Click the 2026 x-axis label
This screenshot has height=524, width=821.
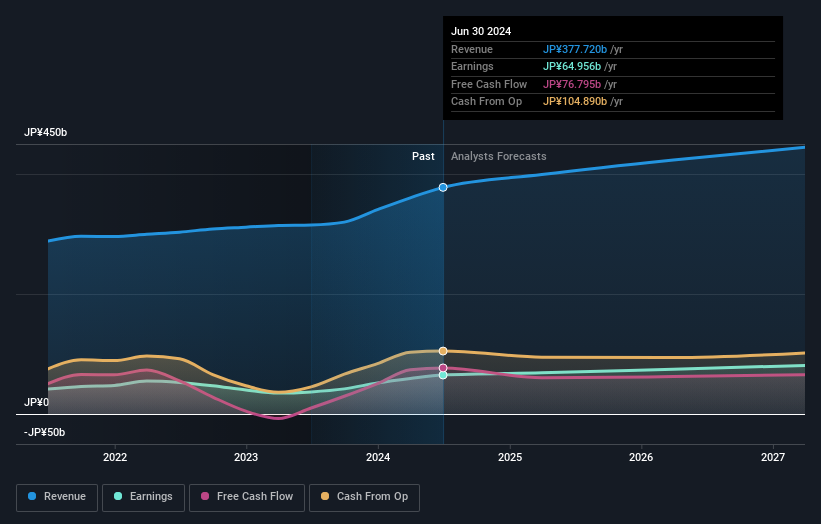click(x=641, y=457)
